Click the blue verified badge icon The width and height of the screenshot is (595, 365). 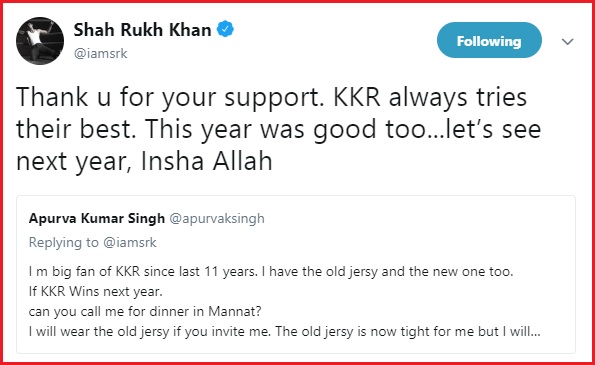[225, 29]
